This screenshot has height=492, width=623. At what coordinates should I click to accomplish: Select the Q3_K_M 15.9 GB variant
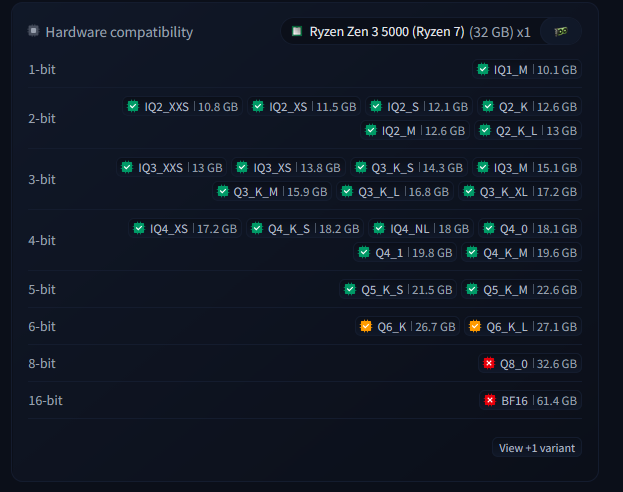tap(272, 192)
